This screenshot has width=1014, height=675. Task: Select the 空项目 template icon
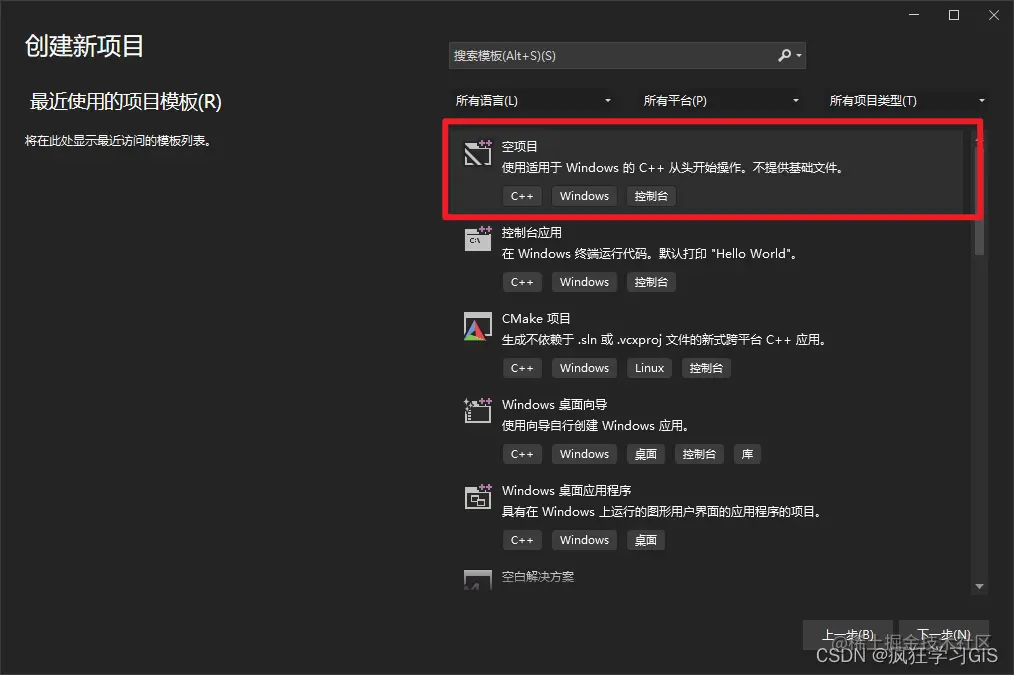point(478,153)
